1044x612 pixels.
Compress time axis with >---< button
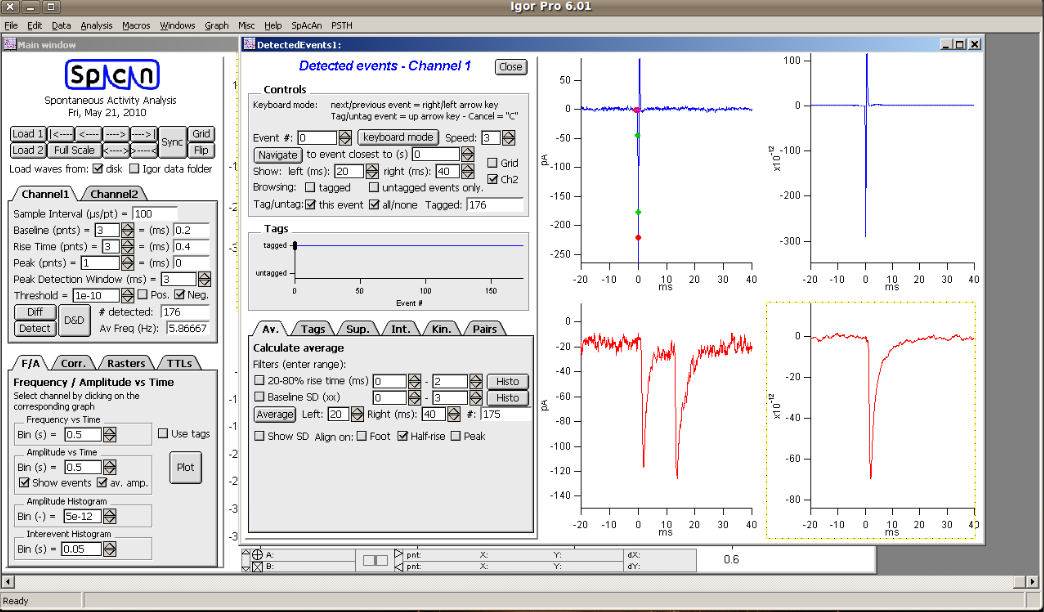[x=143, y=151]
